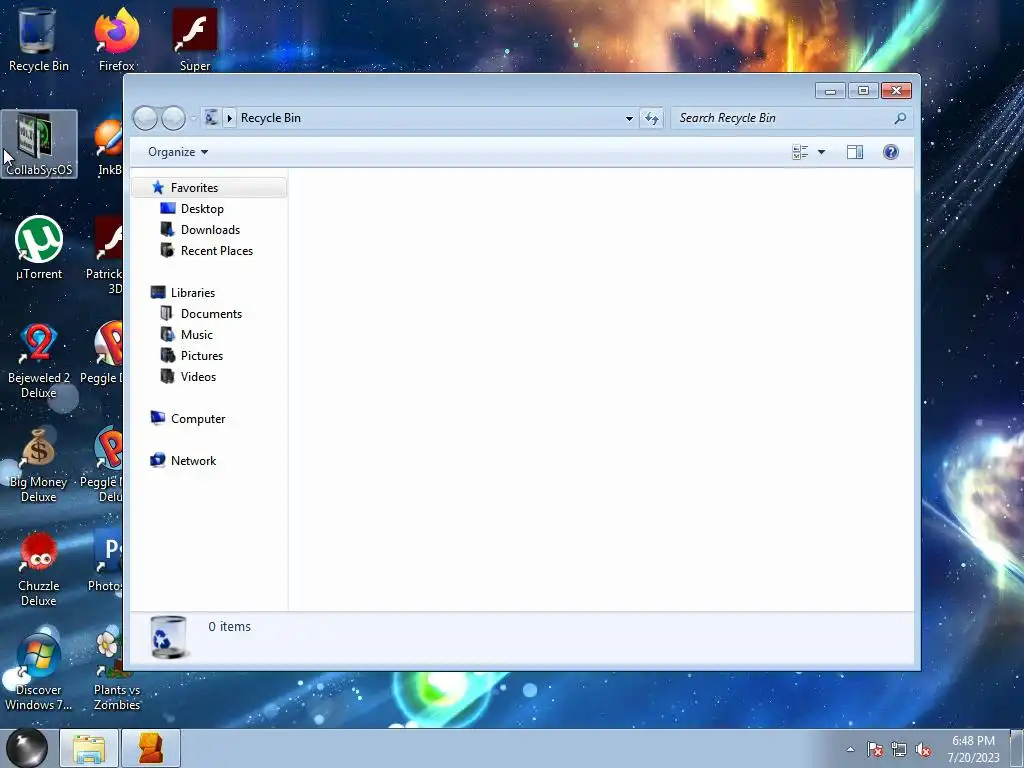Viewport: 1024px width, 768px height.
Task: Open the clock showing 6:48 PM
Action: pos(973,748)
